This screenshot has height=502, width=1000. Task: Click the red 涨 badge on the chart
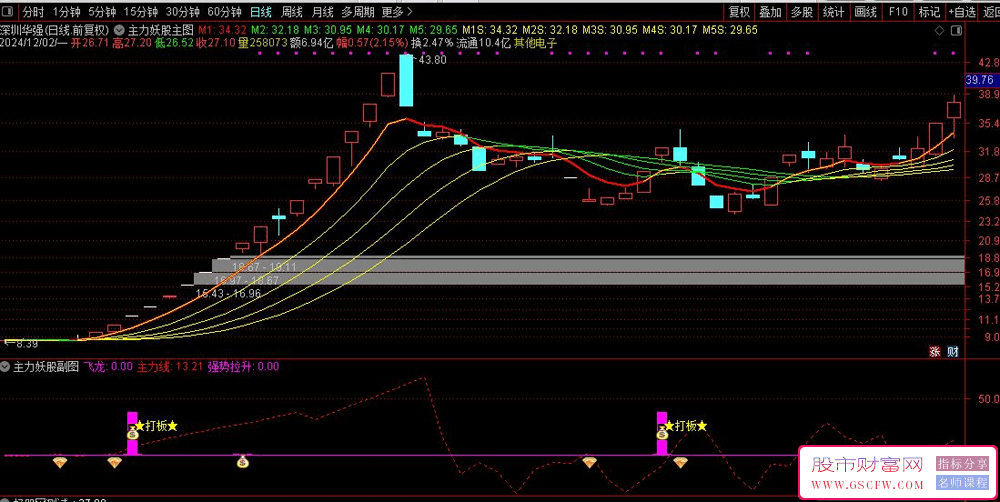coord(934,351)
